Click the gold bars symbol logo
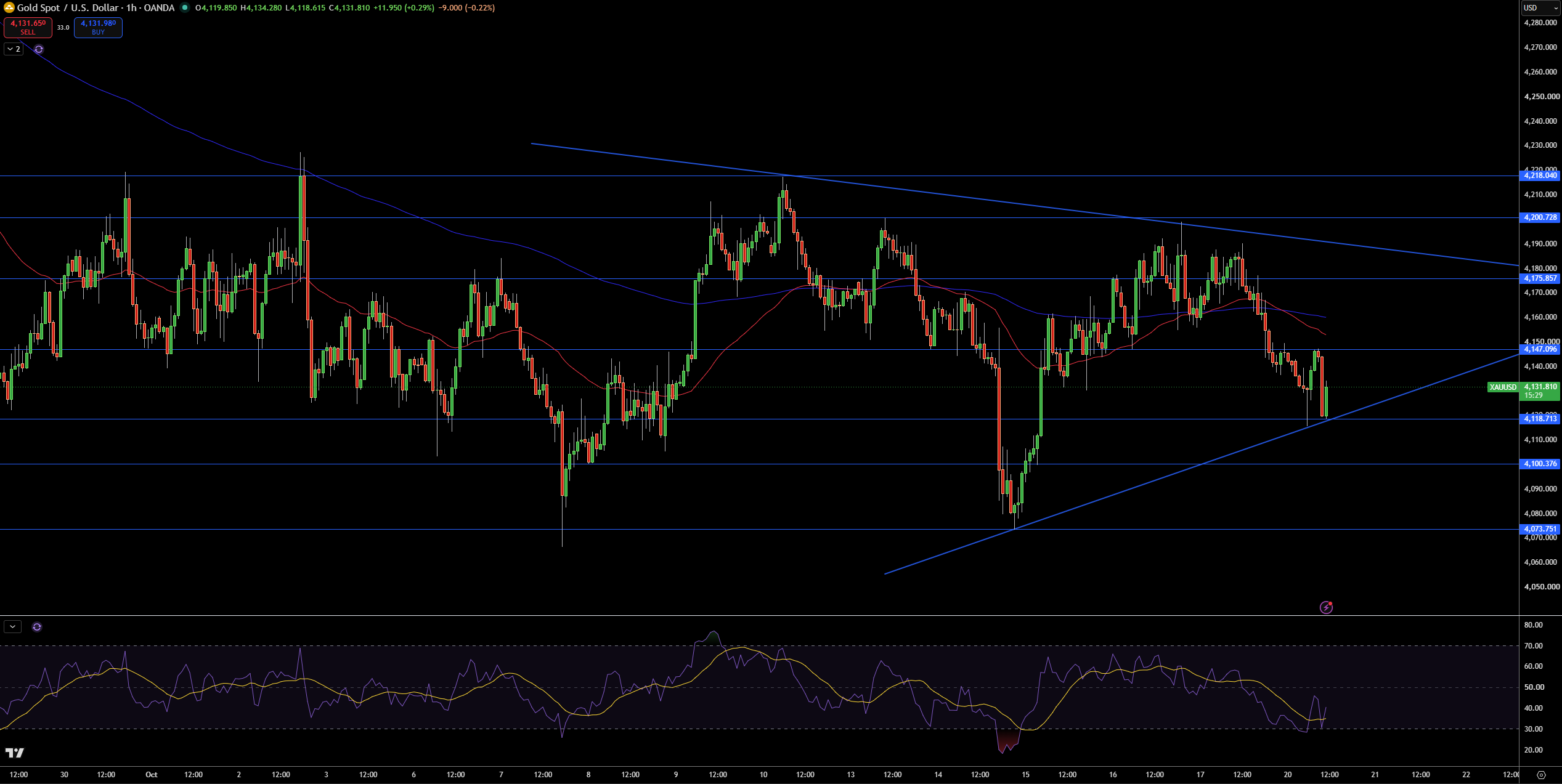 click(9, 7)
